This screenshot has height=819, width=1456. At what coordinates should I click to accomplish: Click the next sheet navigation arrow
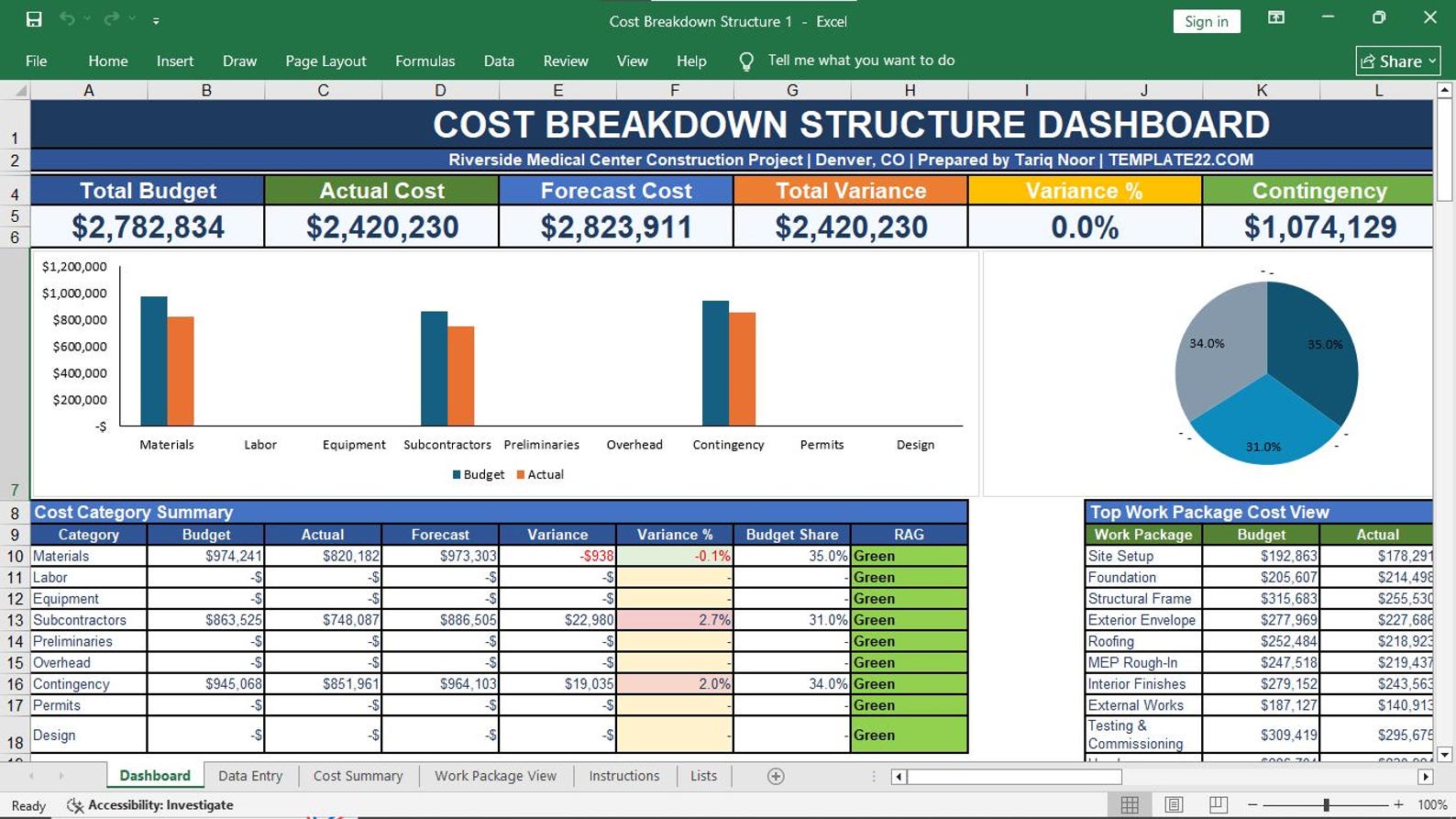(x=61, y=776)
